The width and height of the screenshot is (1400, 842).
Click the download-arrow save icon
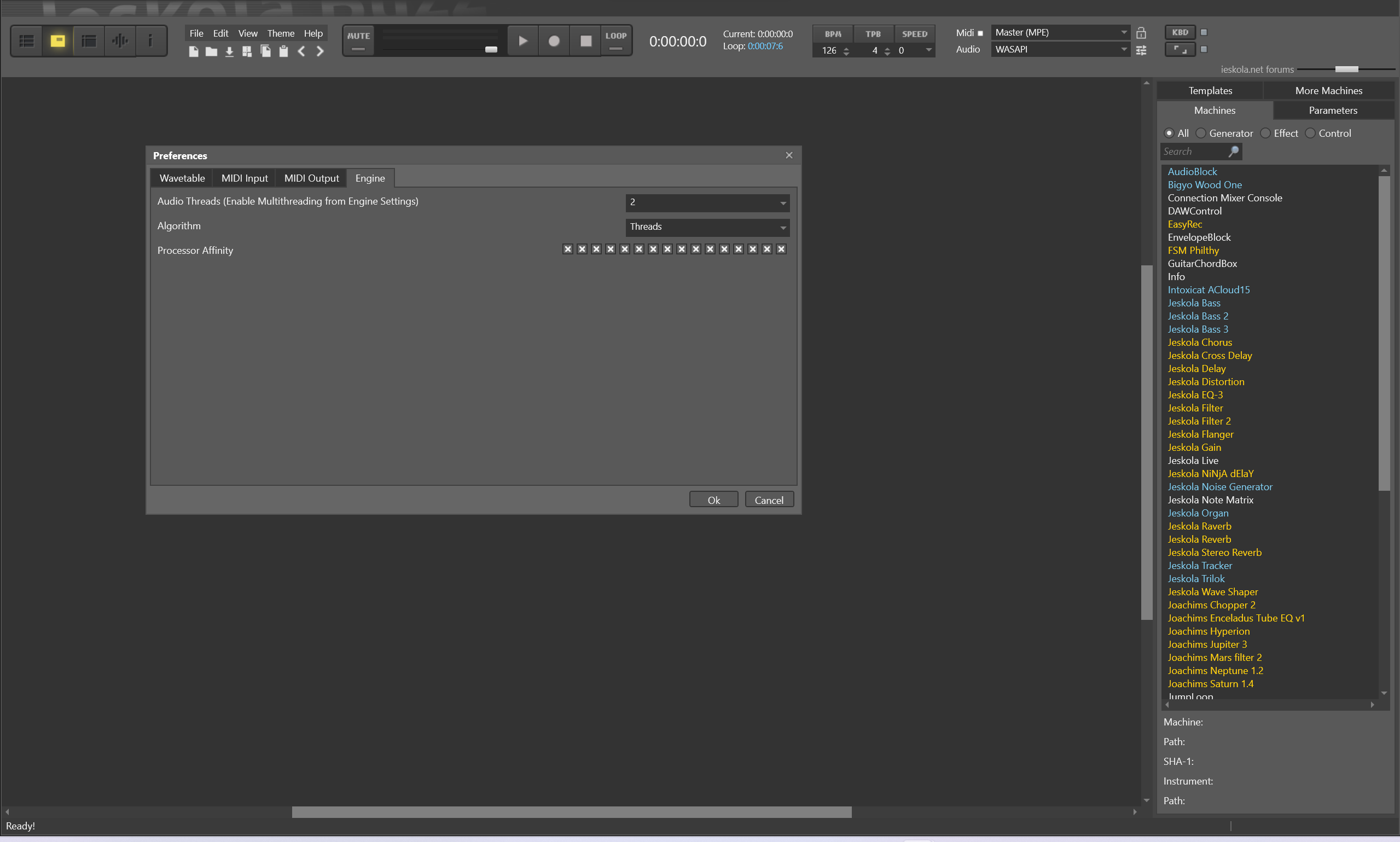point(229,51)
